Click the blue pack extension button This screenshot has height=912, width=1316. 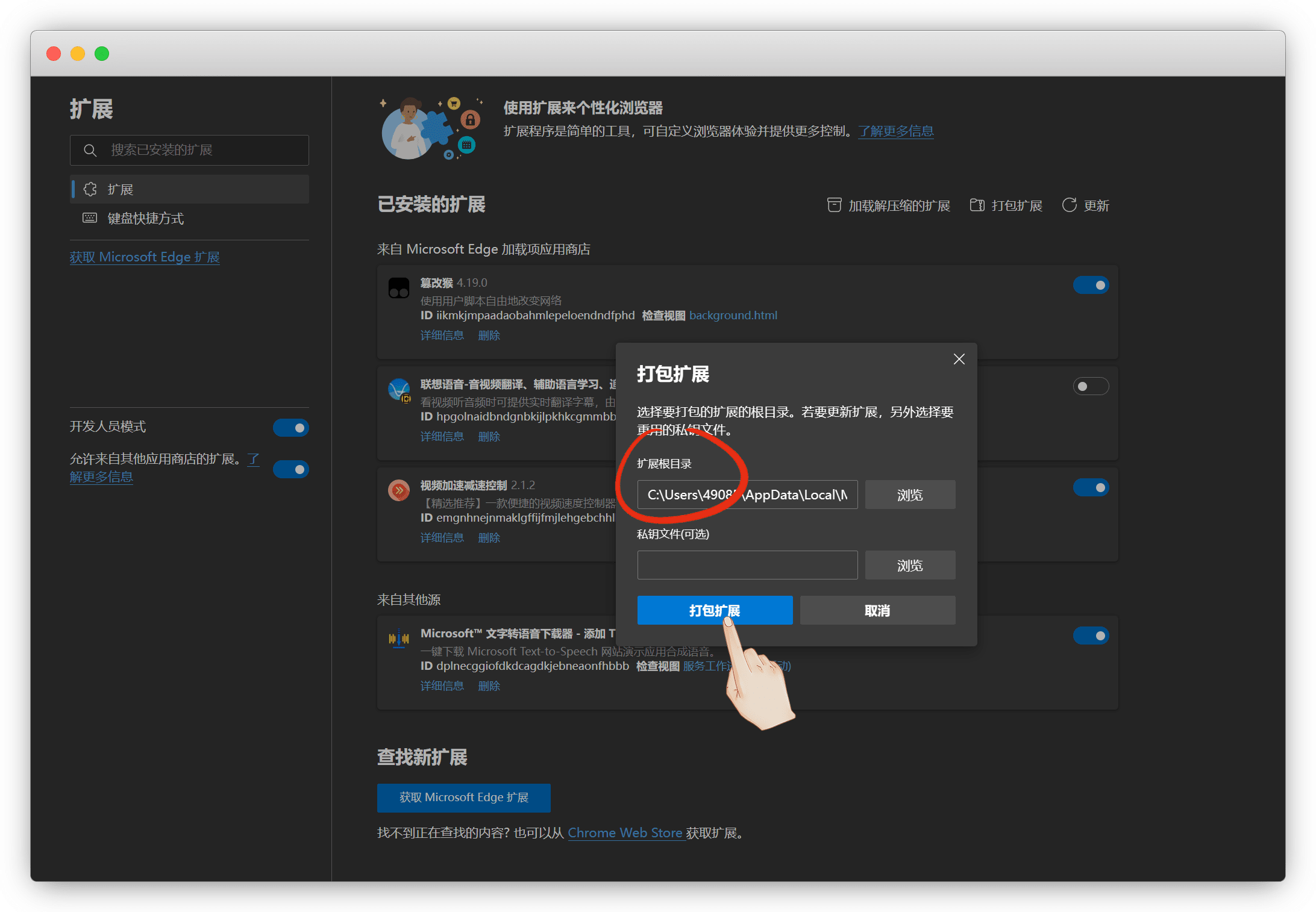(714, 610)
